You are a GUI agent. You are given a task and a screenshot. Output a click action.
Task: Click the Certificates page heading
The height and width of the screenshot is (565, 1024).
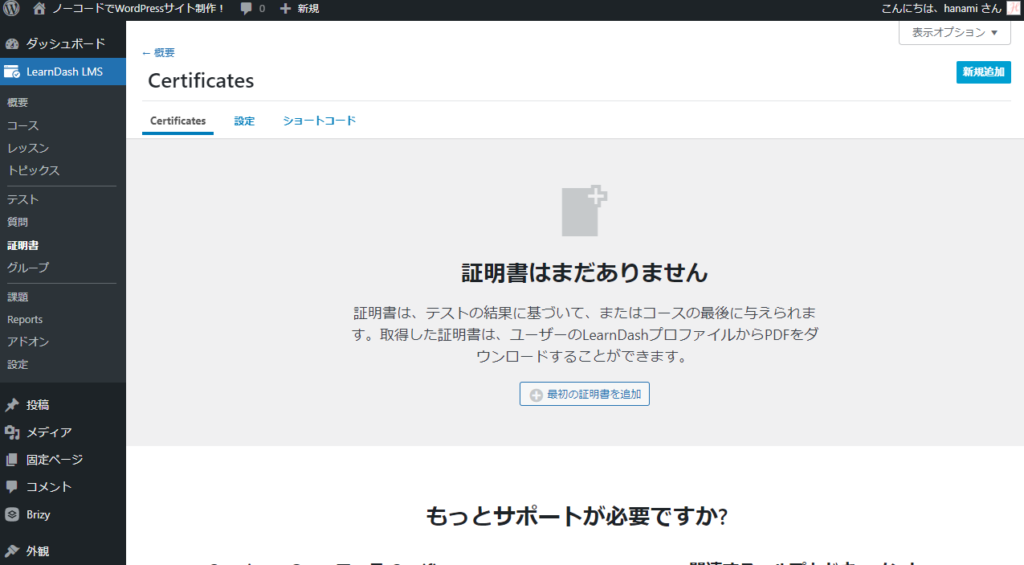click(x=201, y=80)
